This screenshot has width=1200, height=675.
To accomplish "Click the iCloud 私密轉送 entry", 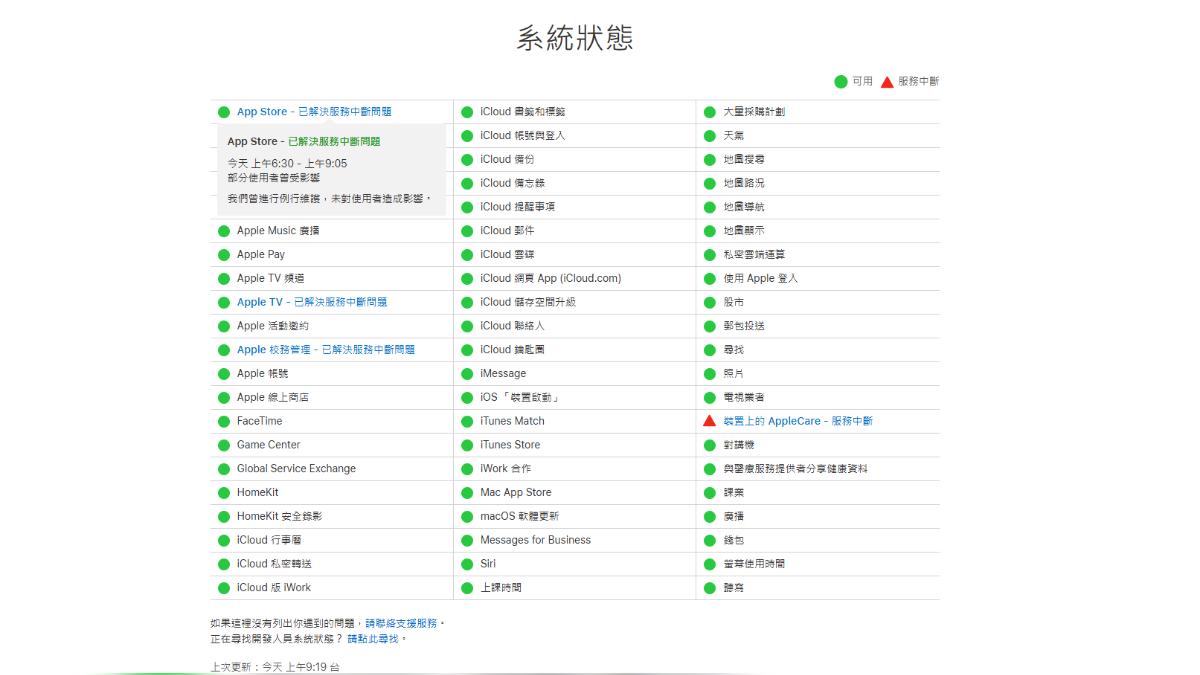I will [274, 564].
